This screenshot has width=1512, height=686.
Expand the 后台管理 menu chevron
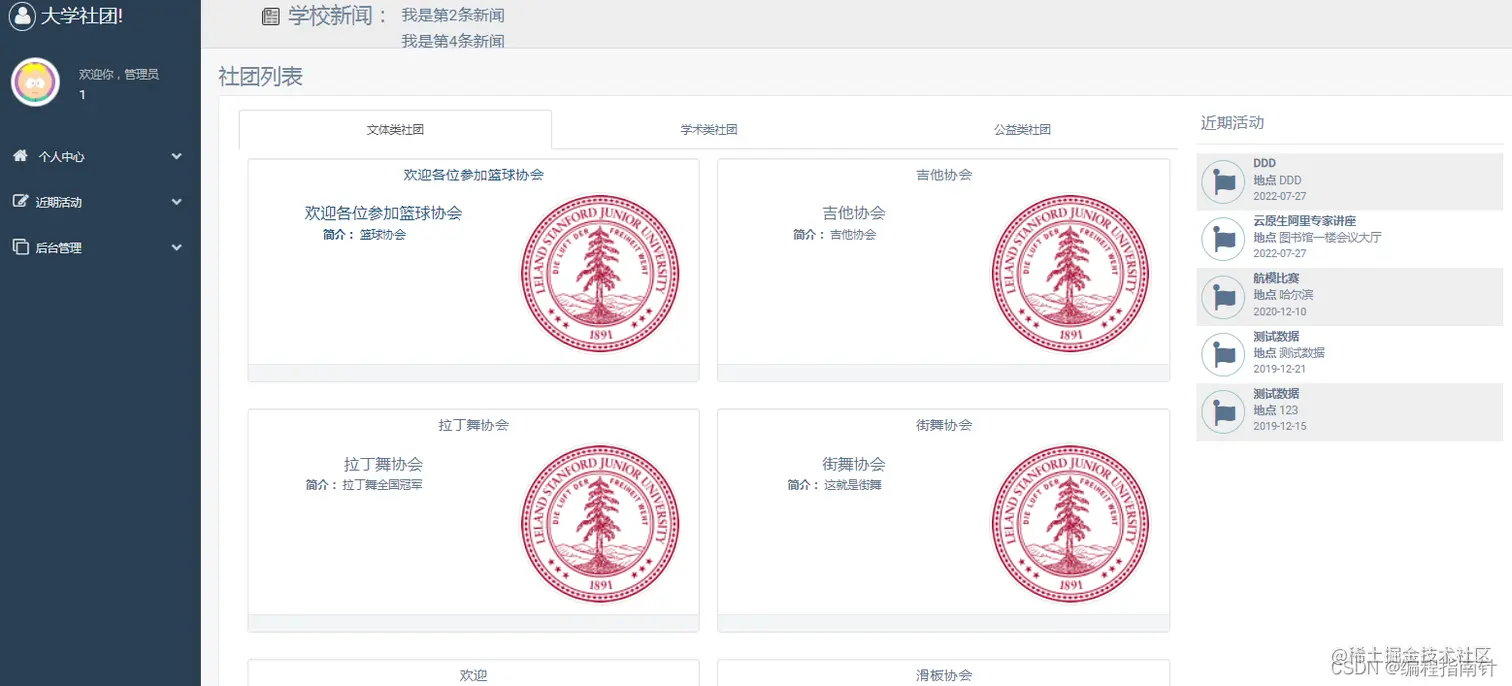177,247
